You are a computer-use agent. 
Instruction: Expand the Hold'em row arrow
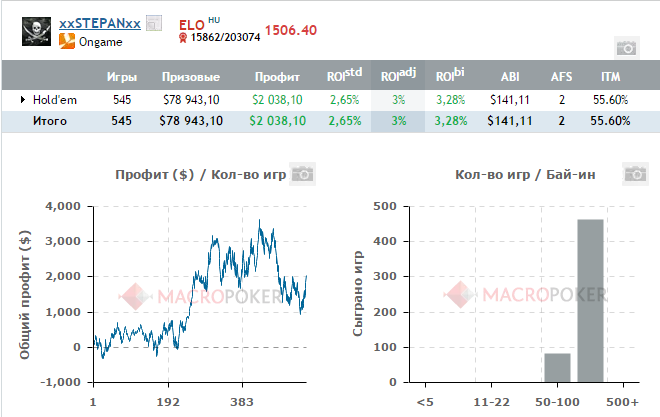point(23,100)
